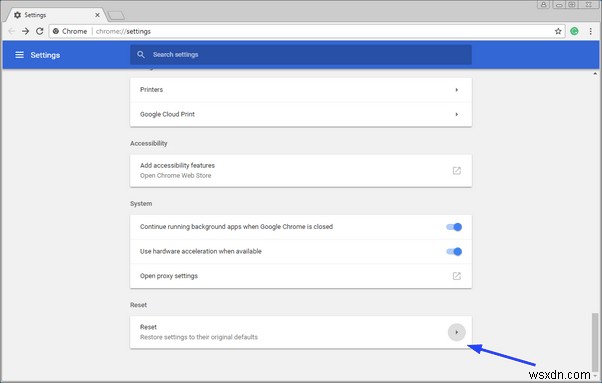Close the Settings tab

tap(97, 15)
